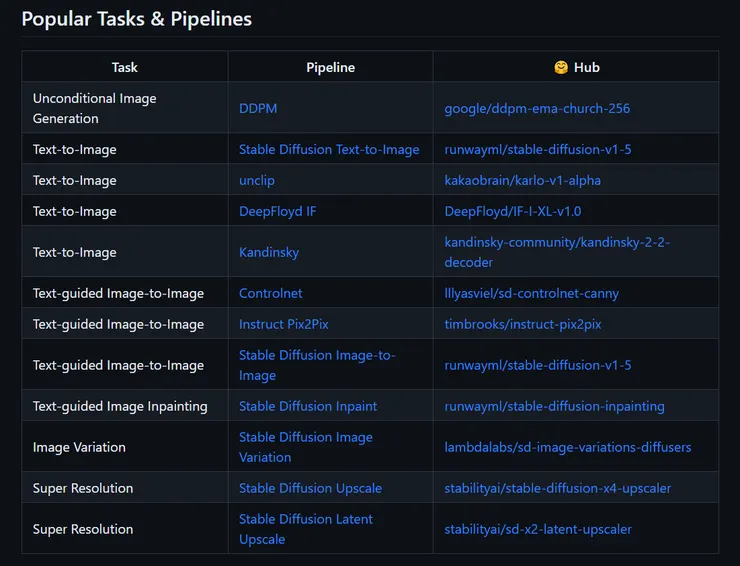Select the Stable Diffusion Upscale pipeline link
The height and width of the screenshot is (566, 740).
point(310,488)
